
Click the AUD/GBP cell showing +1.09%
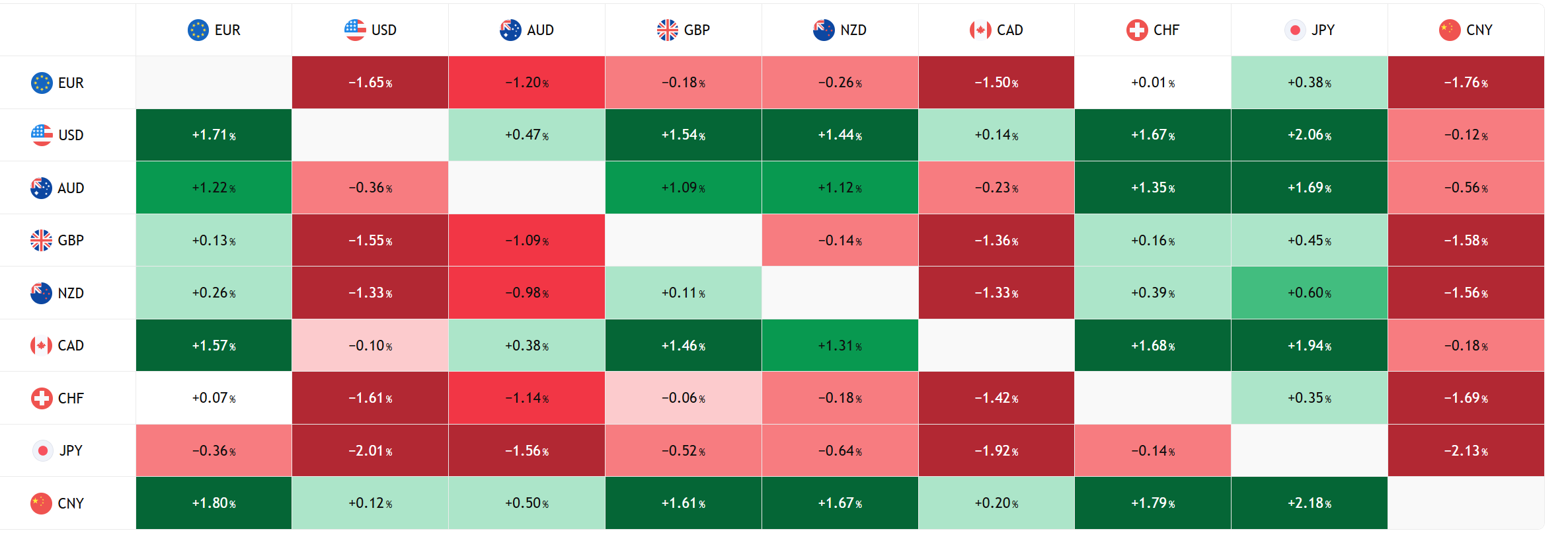pos(683,188)
